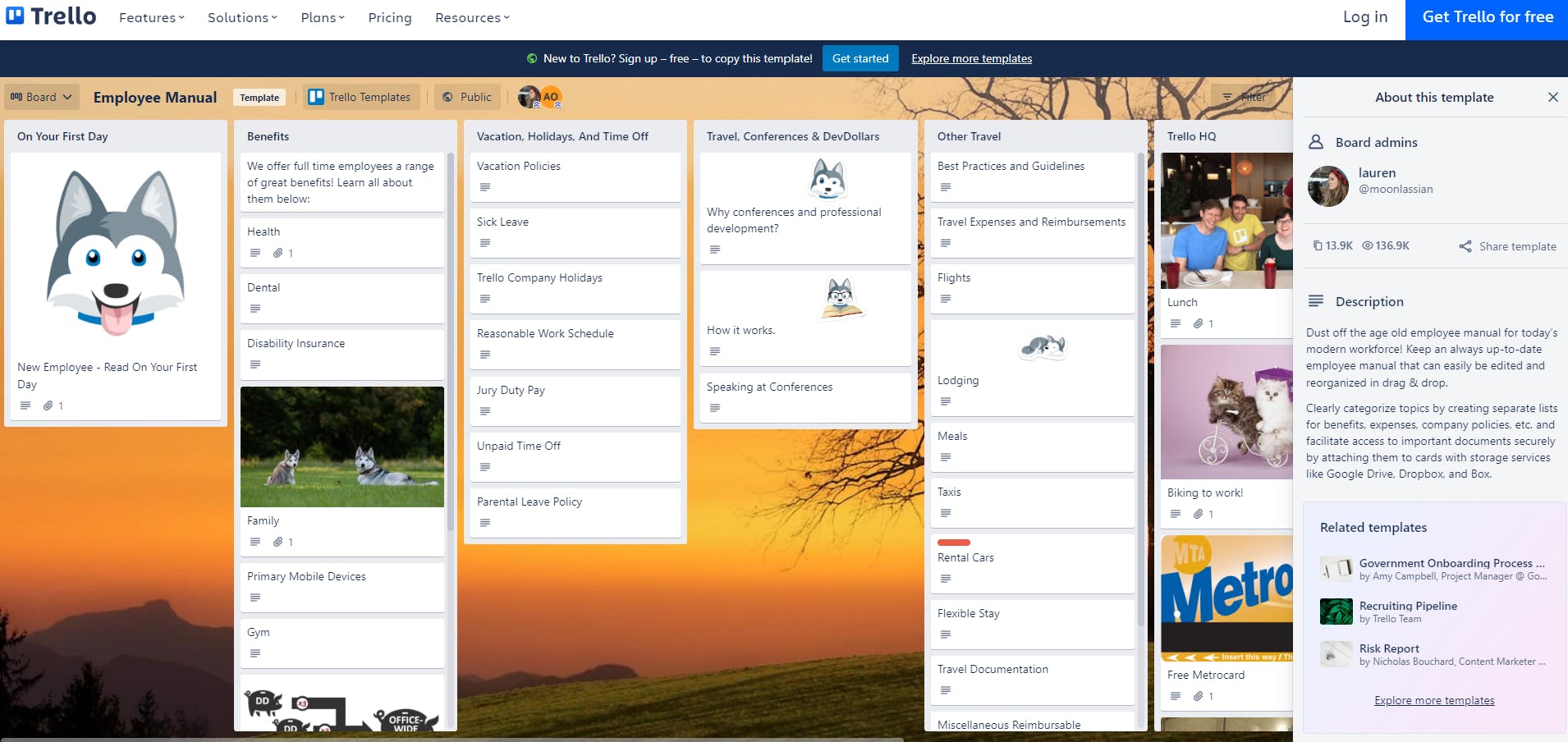Open Why conferences and professional development card
The image size is (1568, 742).
(805, 208)
